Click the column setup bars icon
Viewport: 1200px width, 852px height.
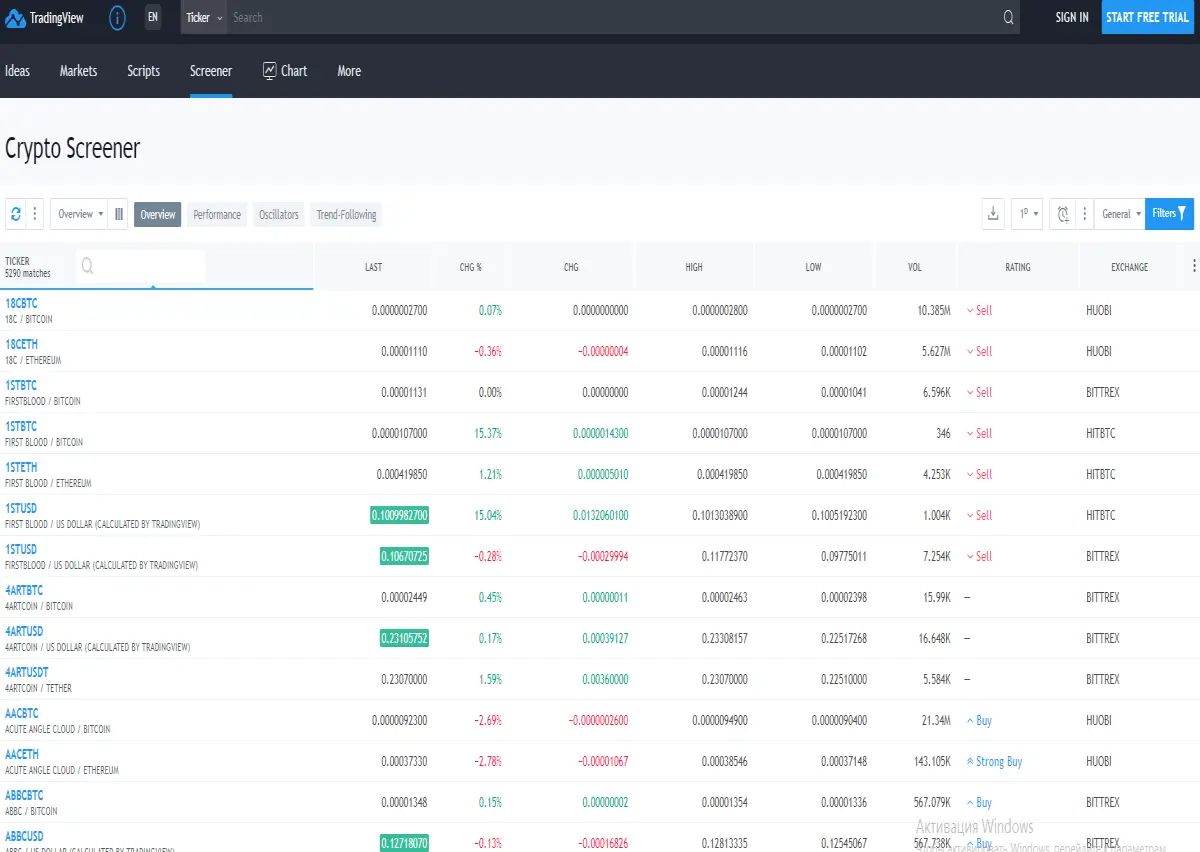pos(119,214)
